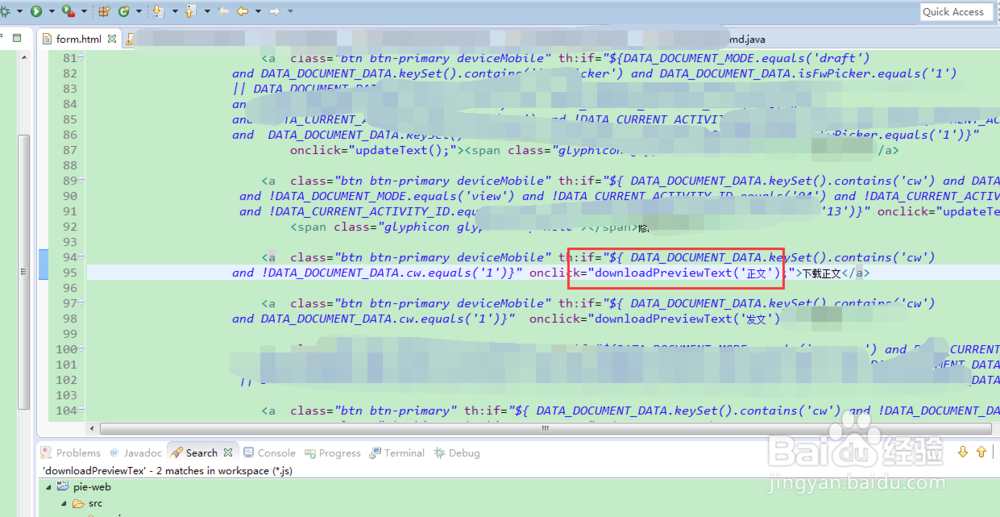Click the left panel vertical scrollbar thumb
The image size is (1000, 517).
click(24, 272)
